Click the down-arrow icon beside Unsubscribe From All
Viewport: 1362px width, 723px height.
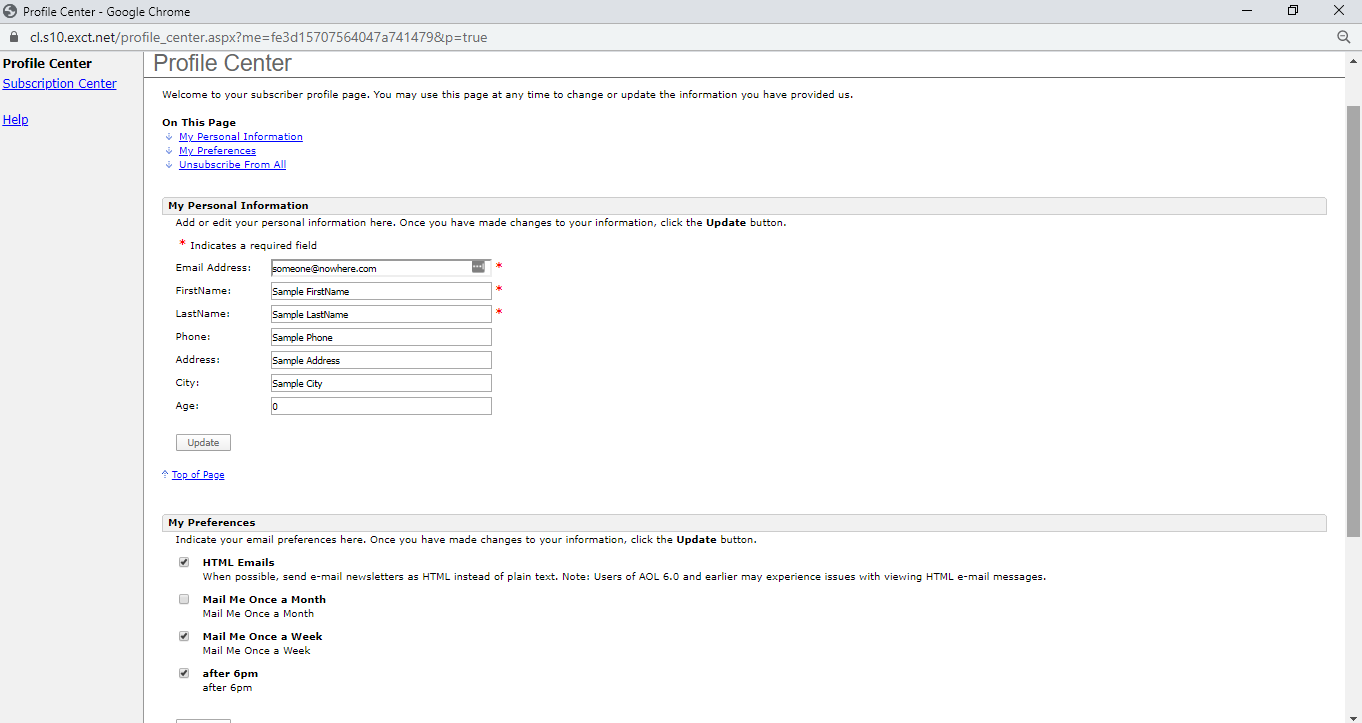click(168, 165)
